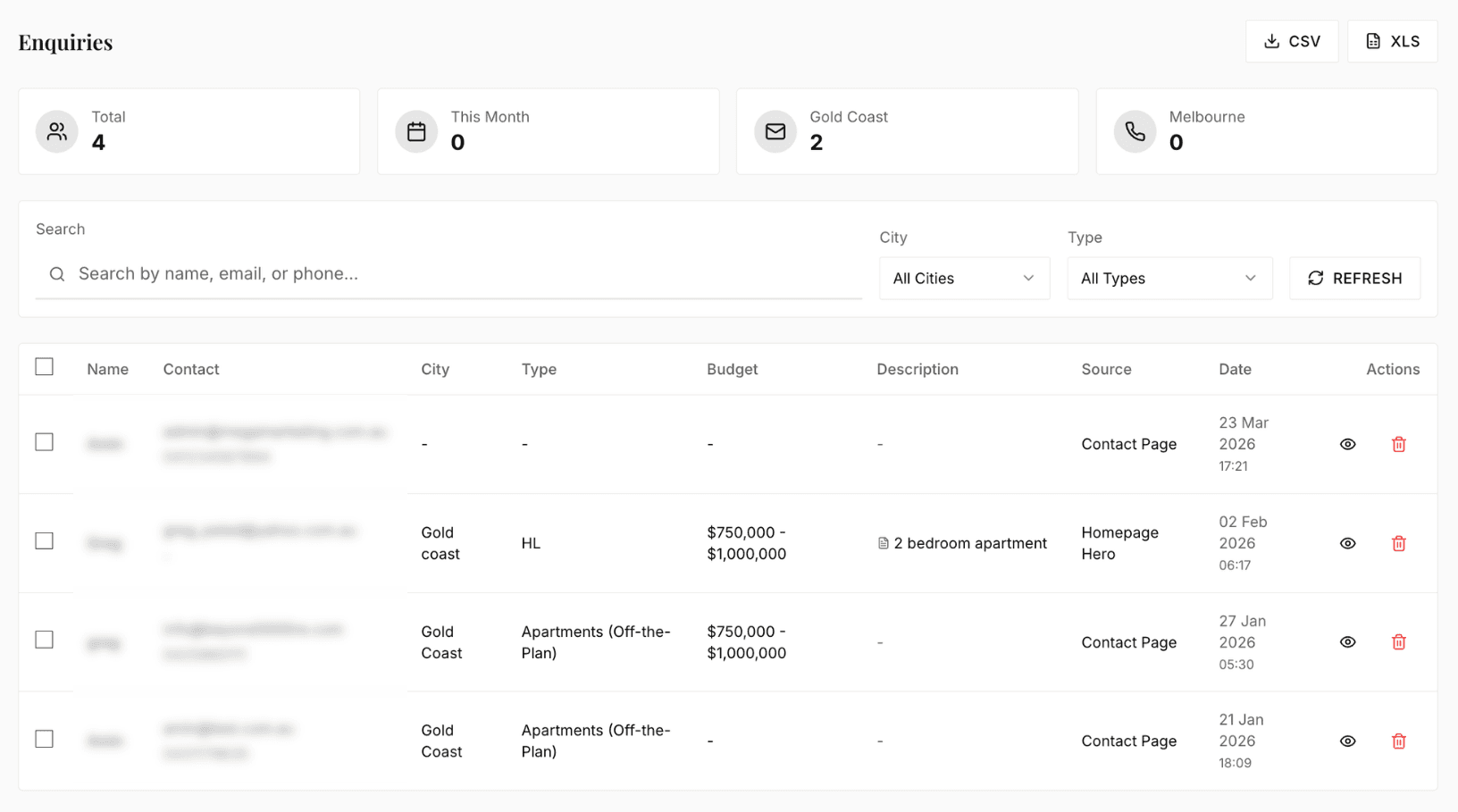
Task: Click the chevron on All Cities
Action: coord(1028,278)
